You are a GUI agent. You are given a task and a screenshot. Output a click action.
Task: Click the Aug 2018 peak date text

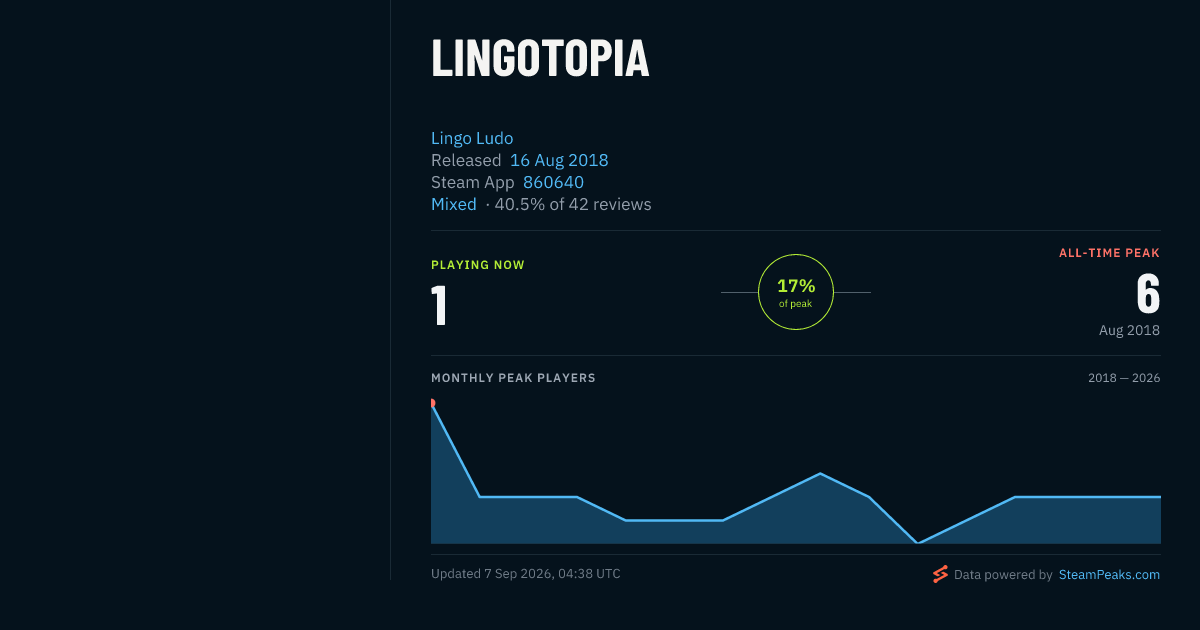(1129, 330)
